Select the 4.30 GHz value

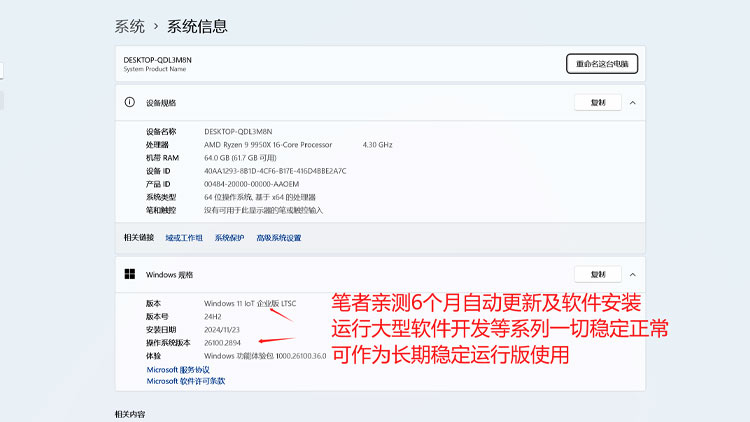point(377,144)
